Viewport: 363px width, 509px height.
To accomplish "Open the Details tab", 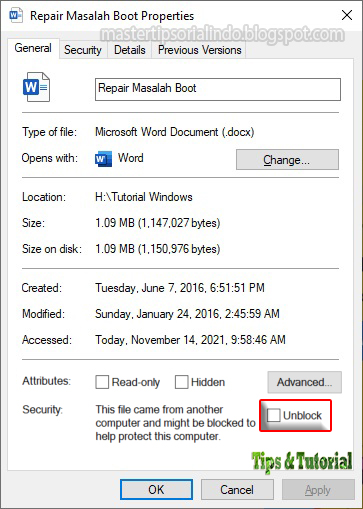I will click(x=130, y=50).
